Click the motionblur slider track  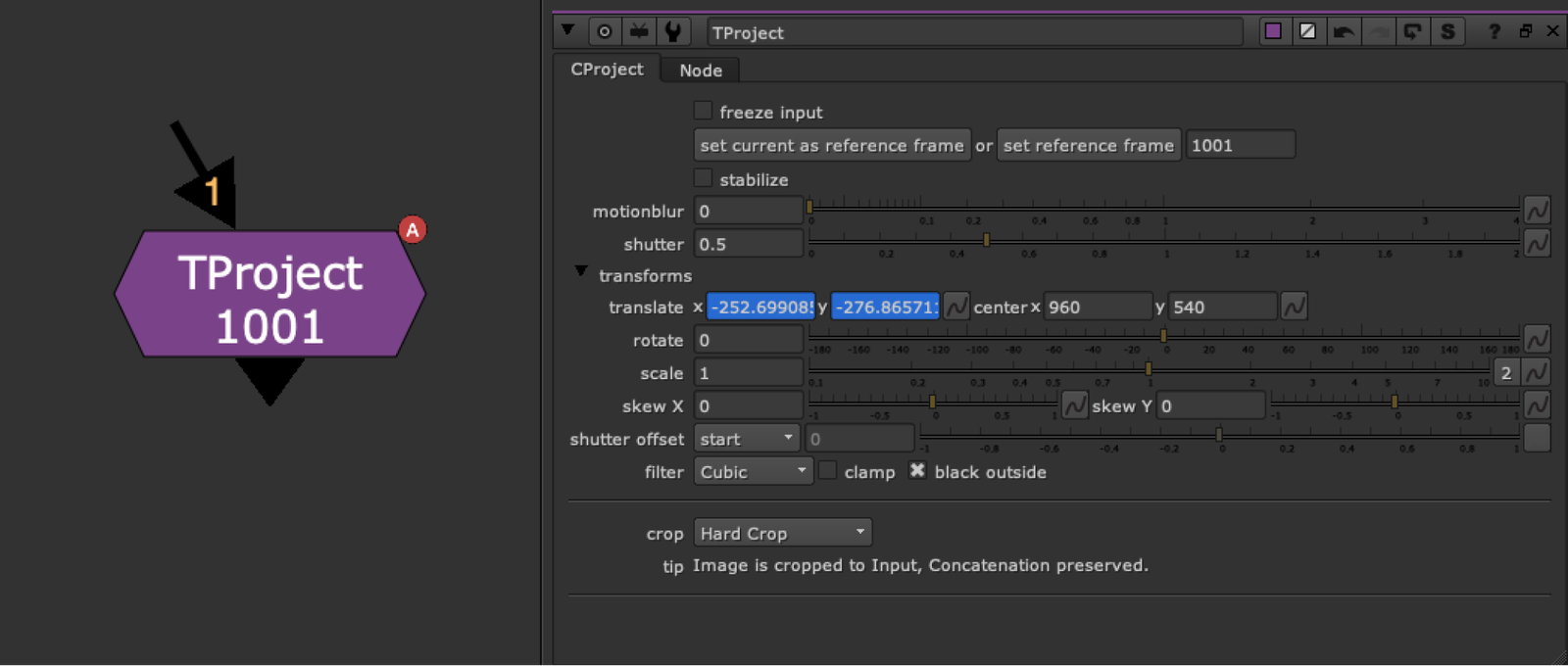point(1163,209)
